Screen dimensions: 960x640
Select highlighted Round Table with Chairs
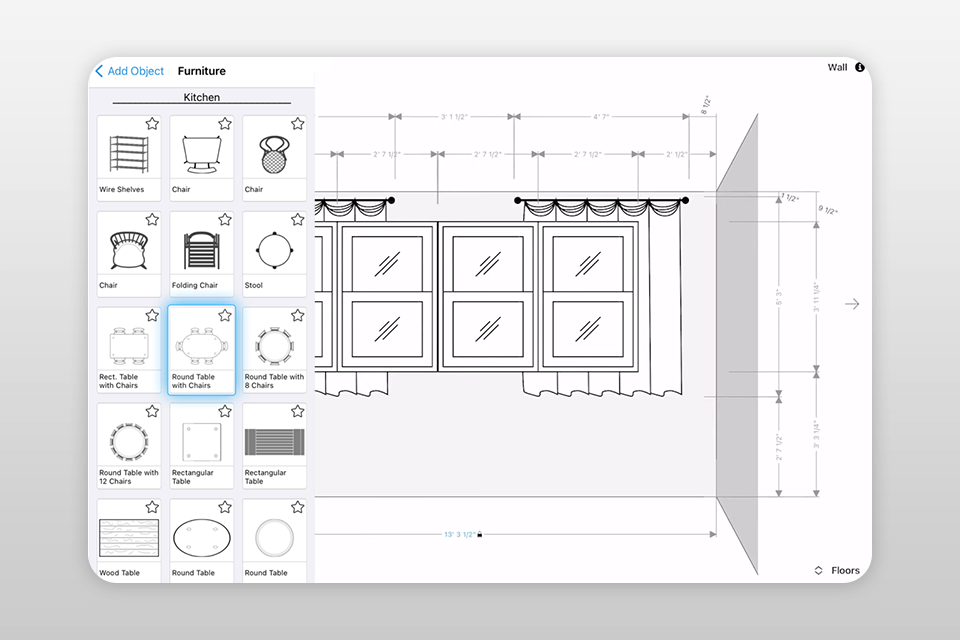coord(201,350)
